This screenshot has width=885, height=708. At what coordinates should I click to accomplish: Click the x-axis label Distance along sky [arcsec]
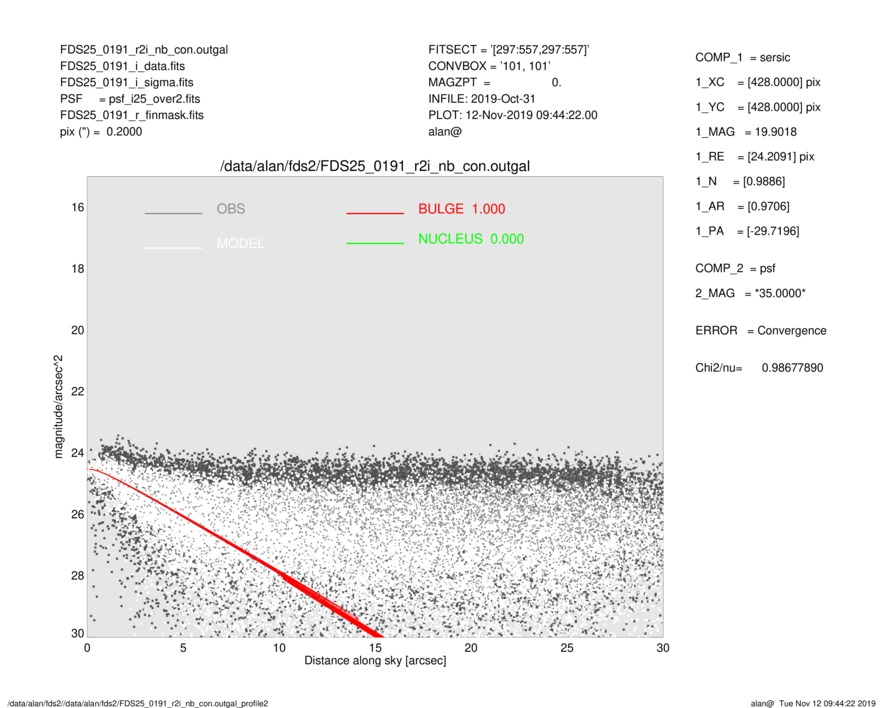tap(375, 661)
